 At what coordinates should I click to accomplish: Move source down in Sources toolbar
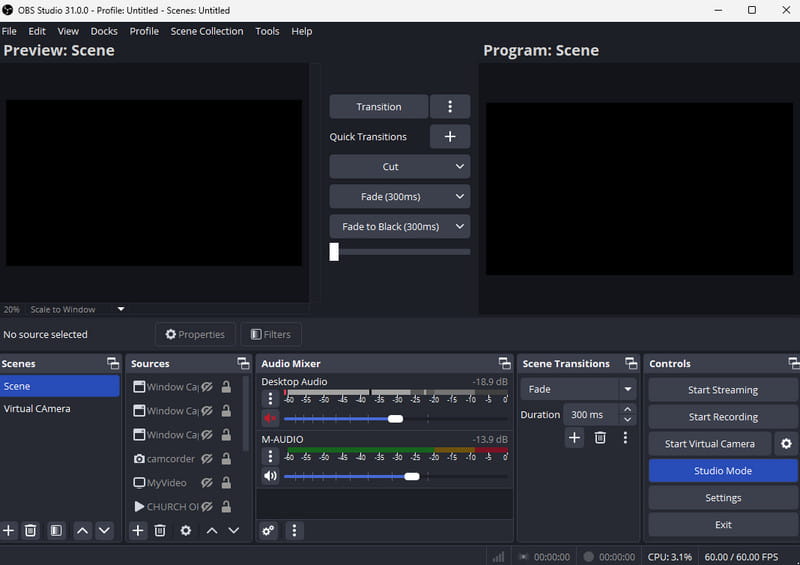(x=234, y=530)
